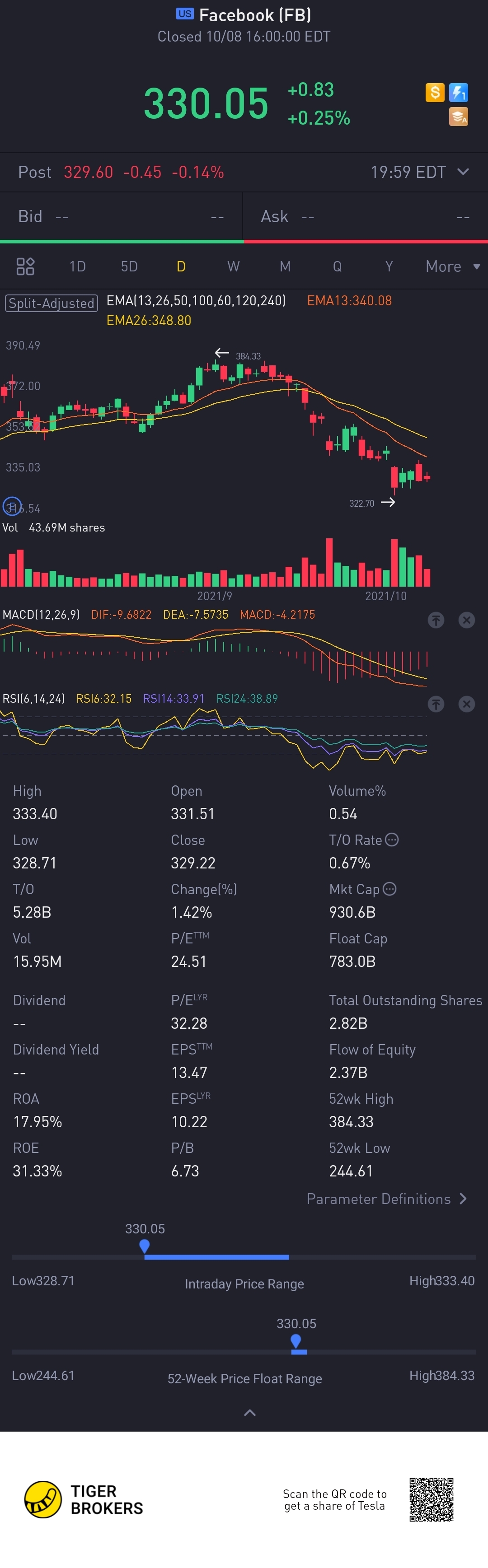The height and width of the screenshot is (1568, 488).
Task: Open Parameter Definitions link
Action: 387,1199
